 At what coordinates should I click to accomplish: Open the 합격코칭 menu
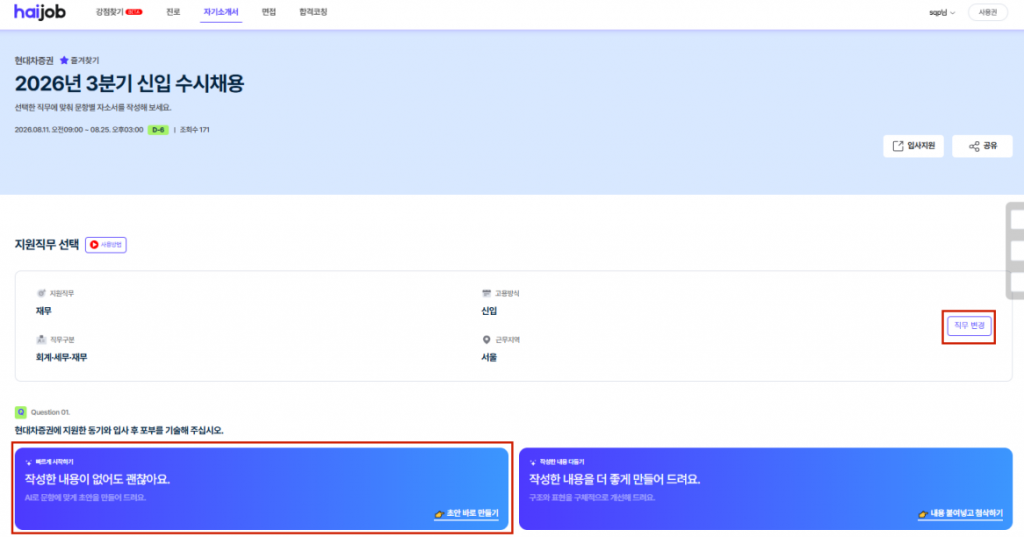[313, 12]
